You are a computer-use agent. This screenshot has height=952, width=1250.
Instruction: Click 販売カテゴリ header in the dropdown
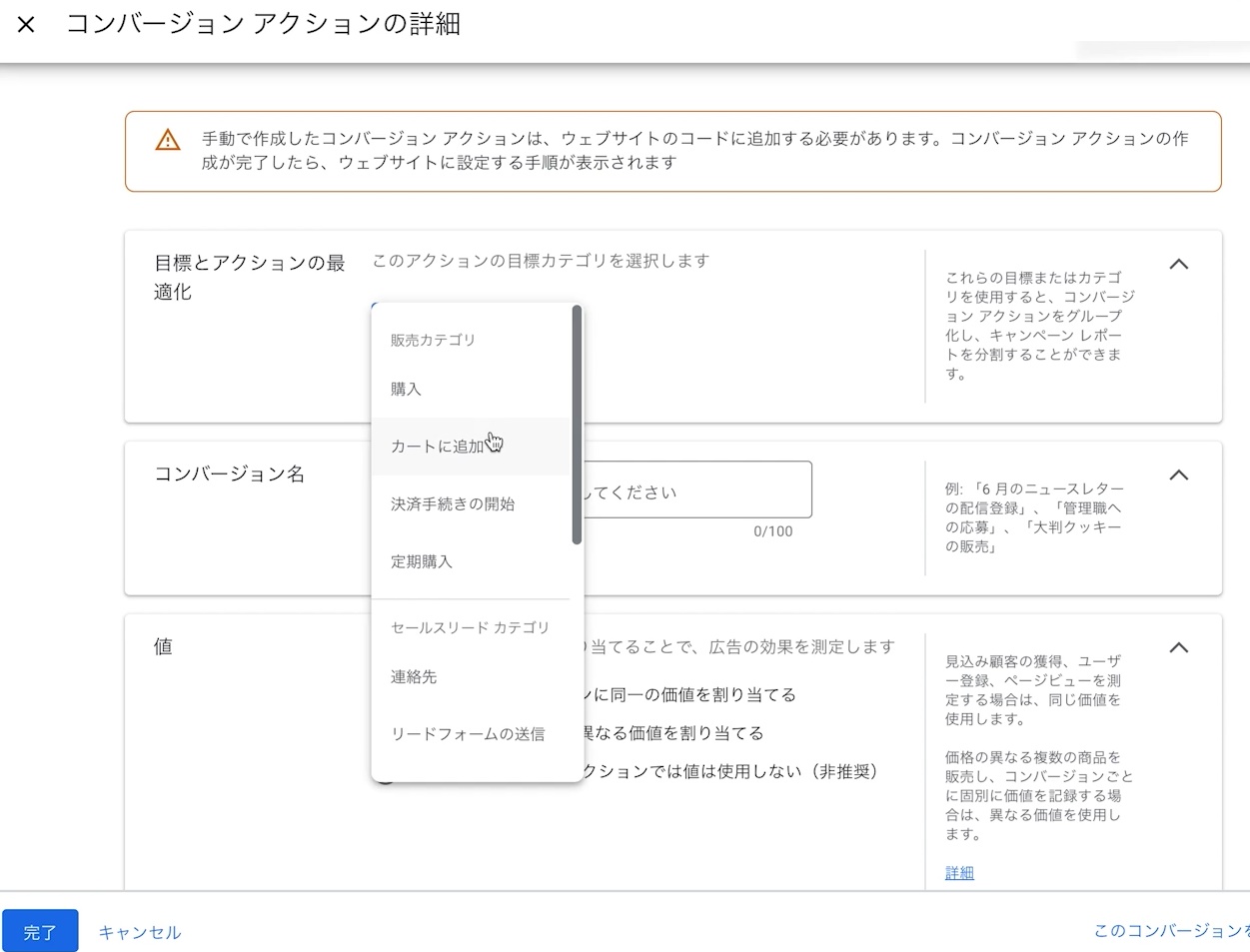click(433, 340)
